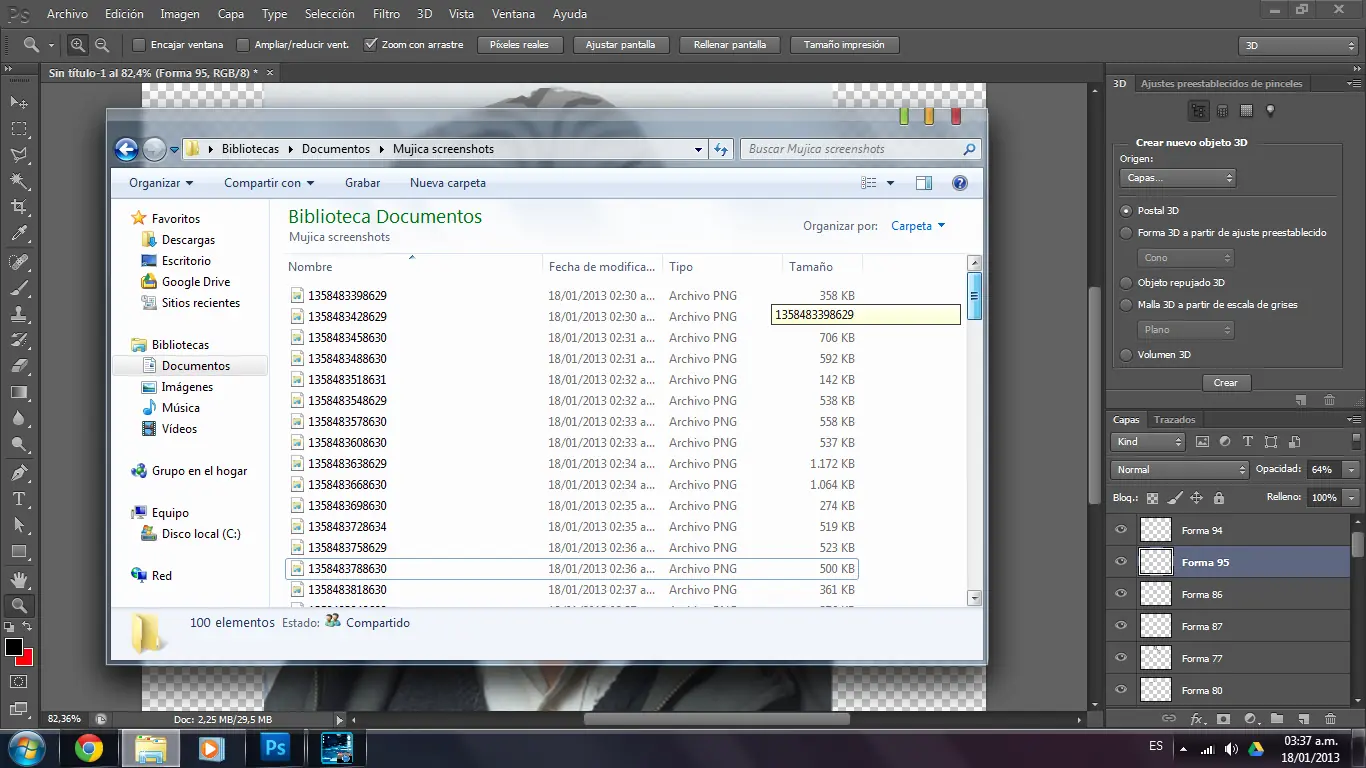The image size is (1366, 768).
Task: Click the delete layer trash icon
Action: coord(1330,719)
